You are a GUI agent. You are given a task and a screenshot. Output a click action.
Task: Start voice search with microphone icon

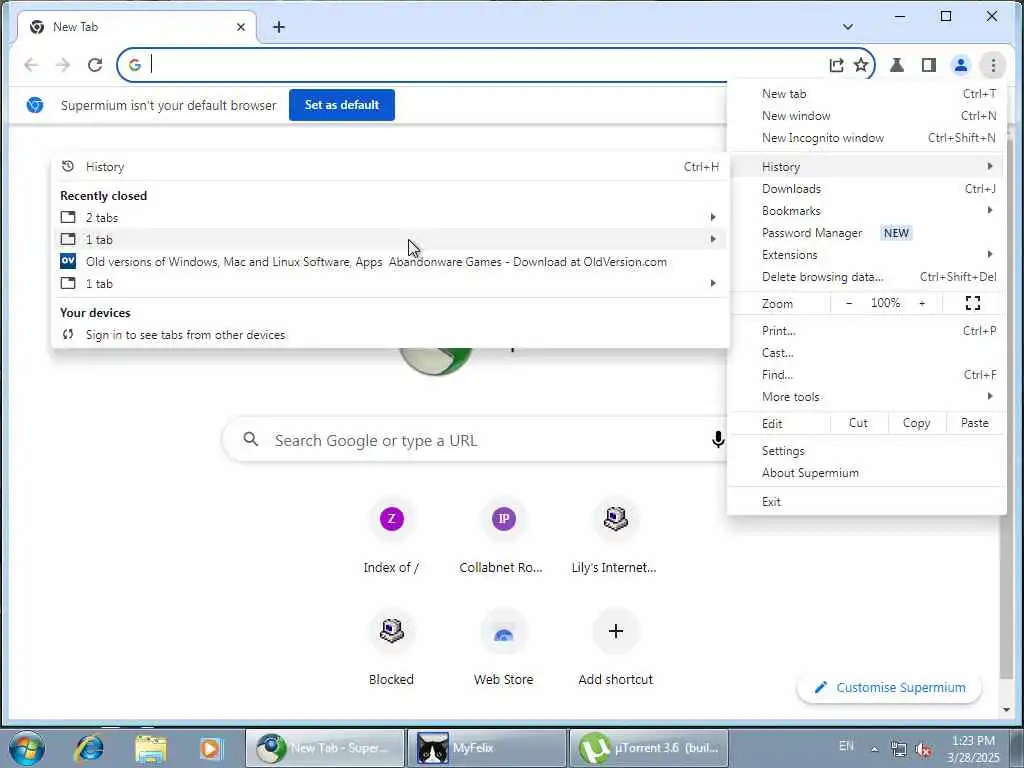718,440
